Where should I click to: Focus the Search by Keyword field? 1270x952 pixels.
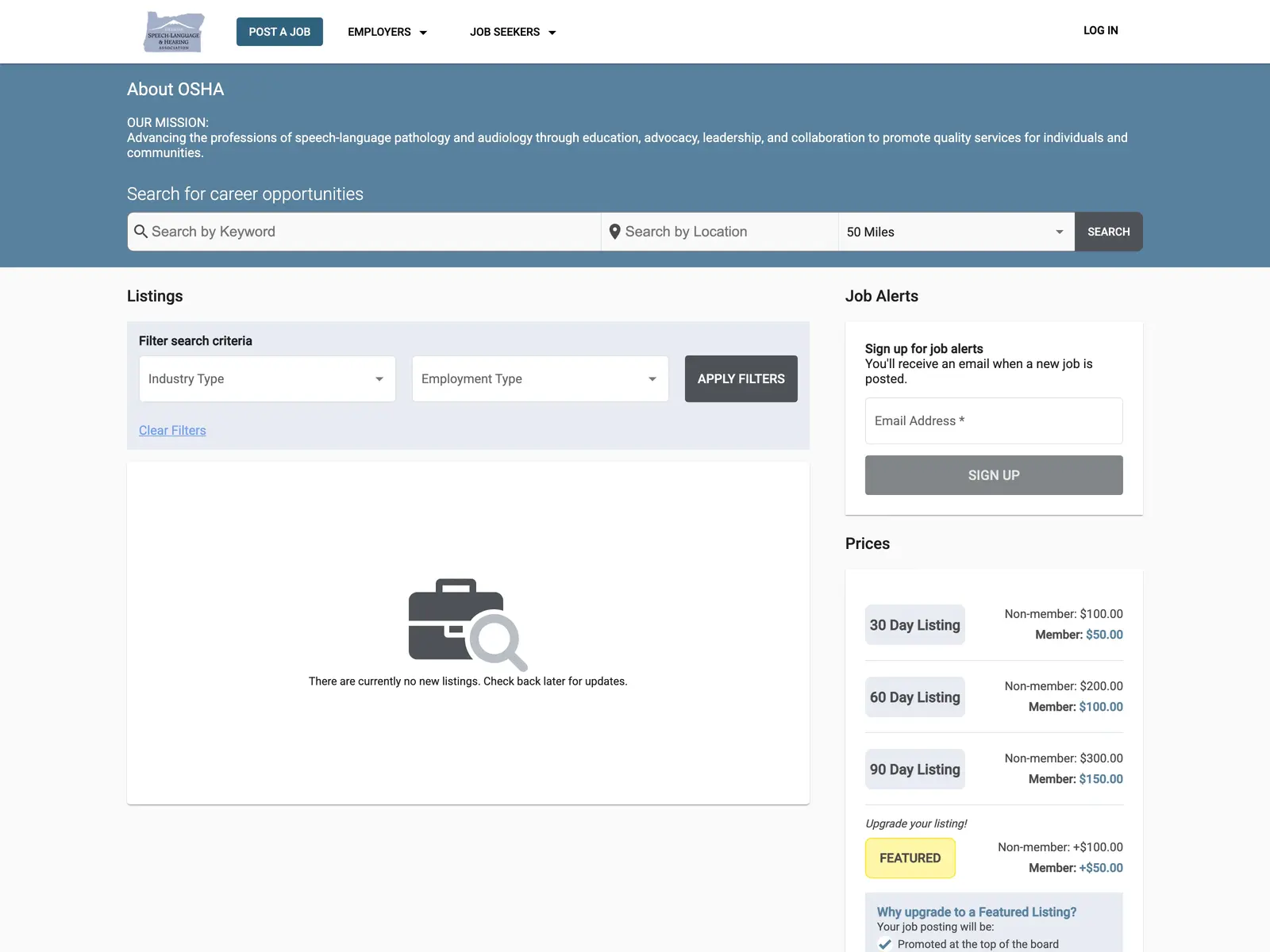[x=364, y=232]
